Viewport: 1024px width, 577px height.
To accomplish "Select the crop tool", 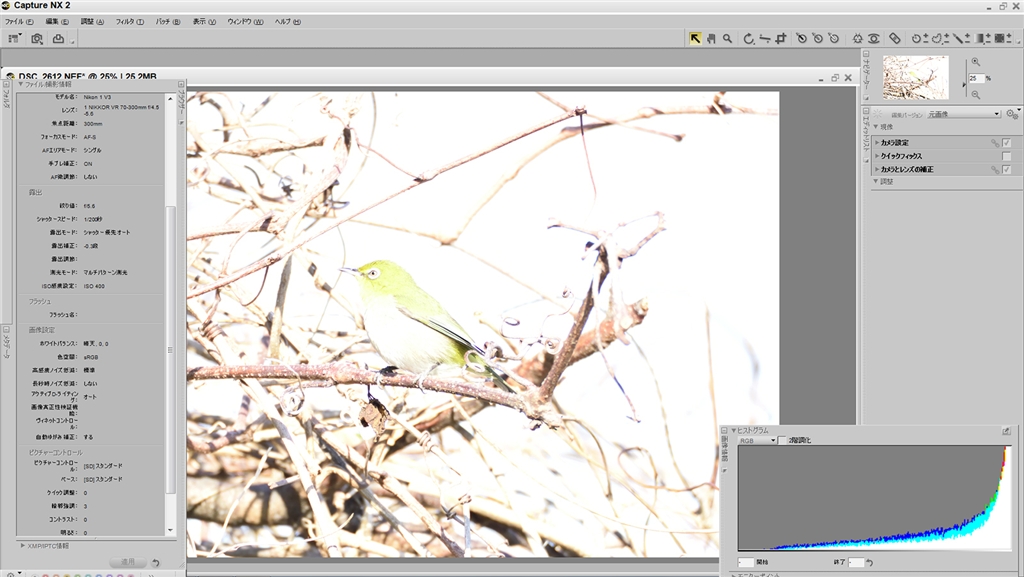I will click(780, 39).
